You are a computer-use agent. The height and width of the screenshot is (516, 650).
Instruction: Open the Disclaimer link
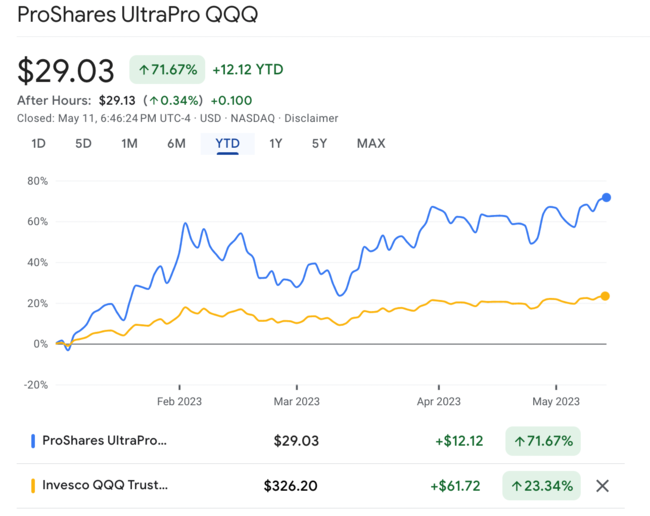311,119
